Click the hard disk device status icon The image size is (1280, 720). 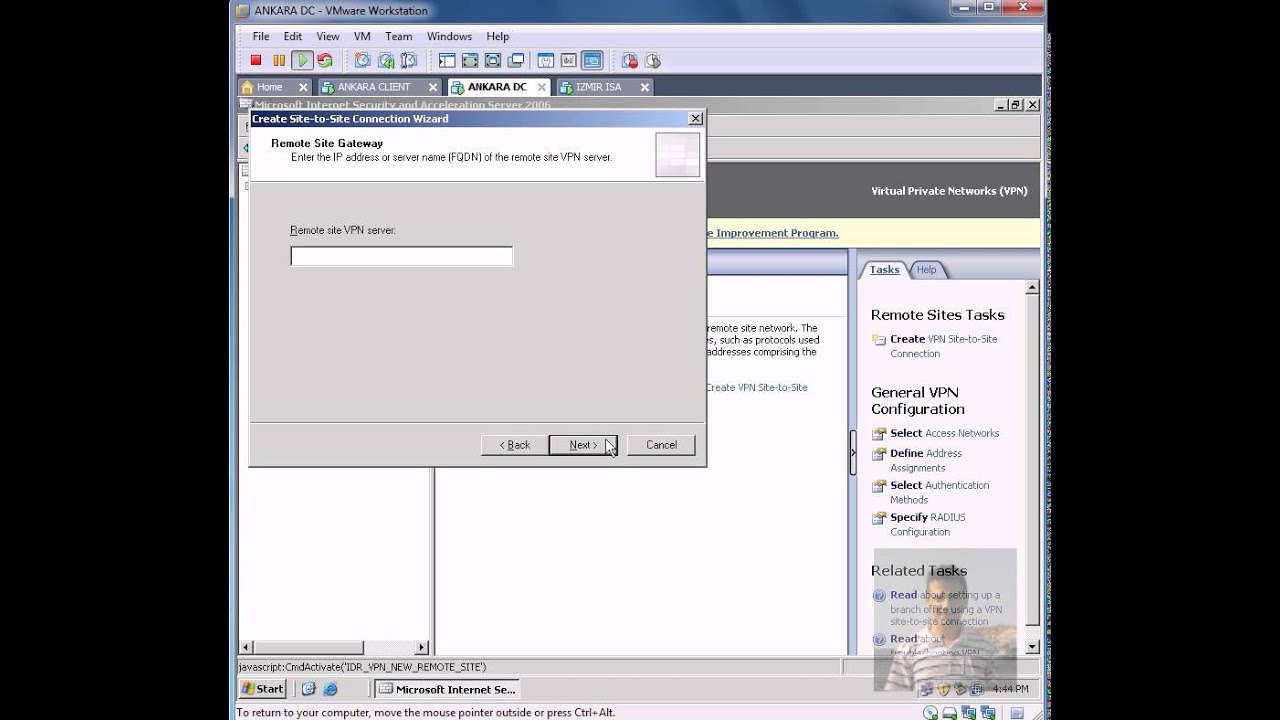click(x=949, y=712)
